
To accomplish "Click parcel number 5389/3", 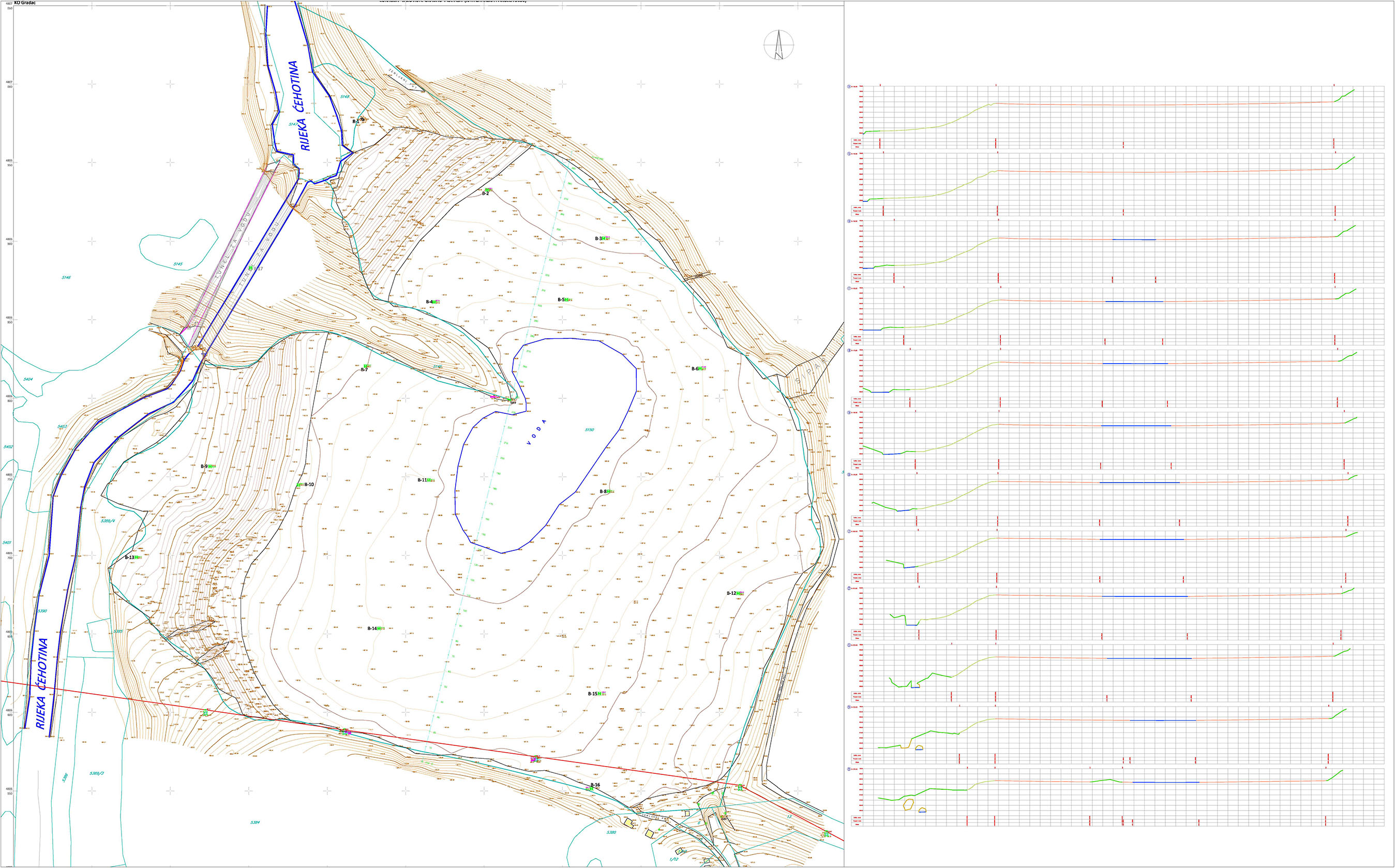I will click(x=97, y=773).
